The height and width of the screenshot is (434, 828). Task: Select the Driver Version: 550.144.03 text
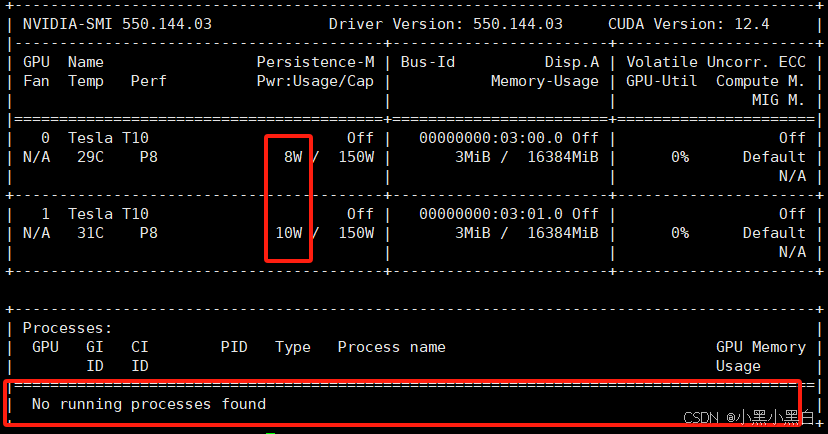click(446, 24)
